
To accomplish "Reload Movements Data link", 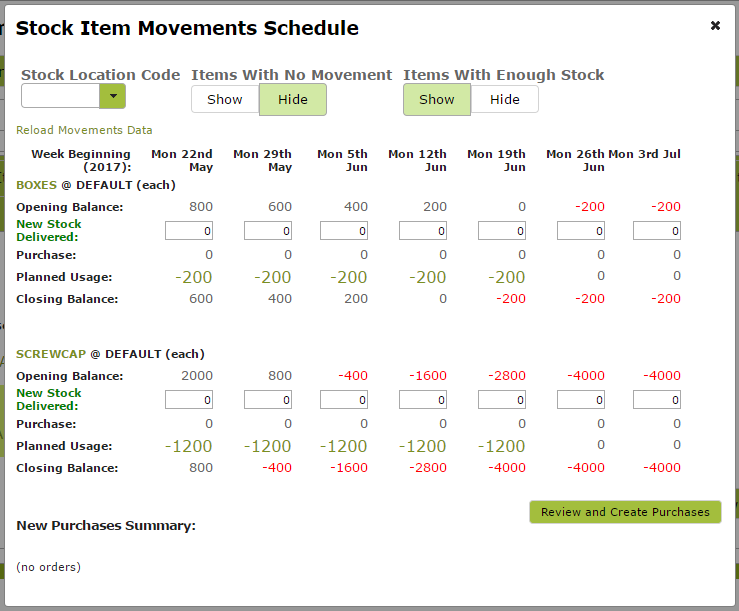I will [84, 130].
